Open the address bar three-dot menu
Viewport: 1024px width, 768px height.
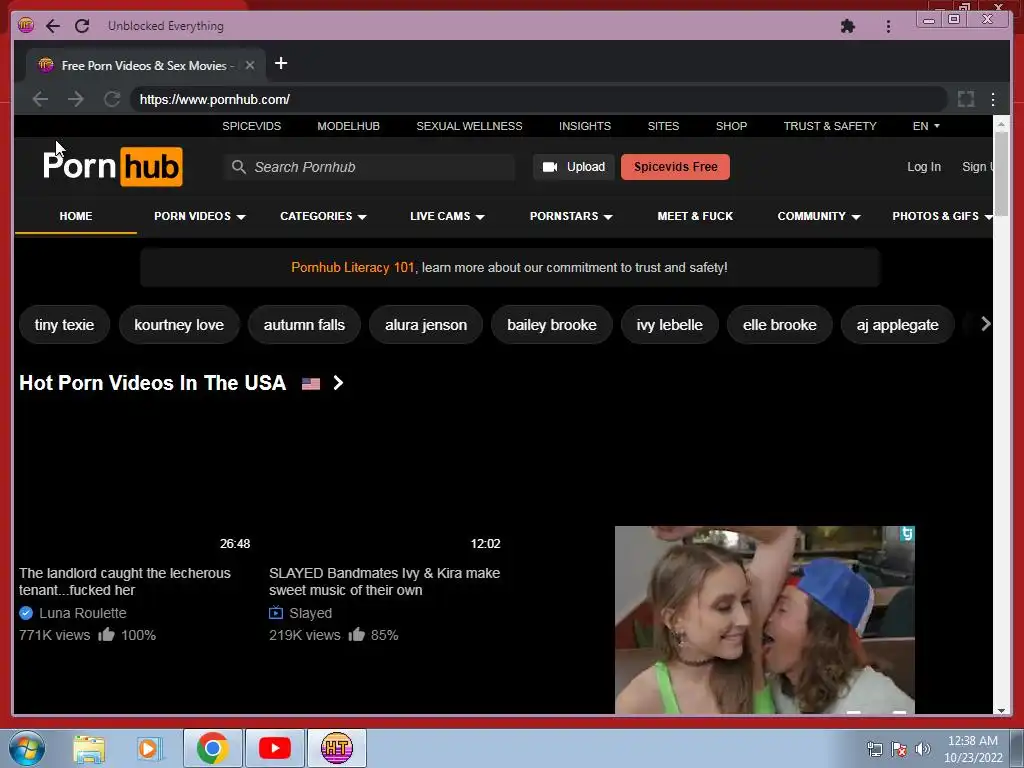click(x=993, y=99)
